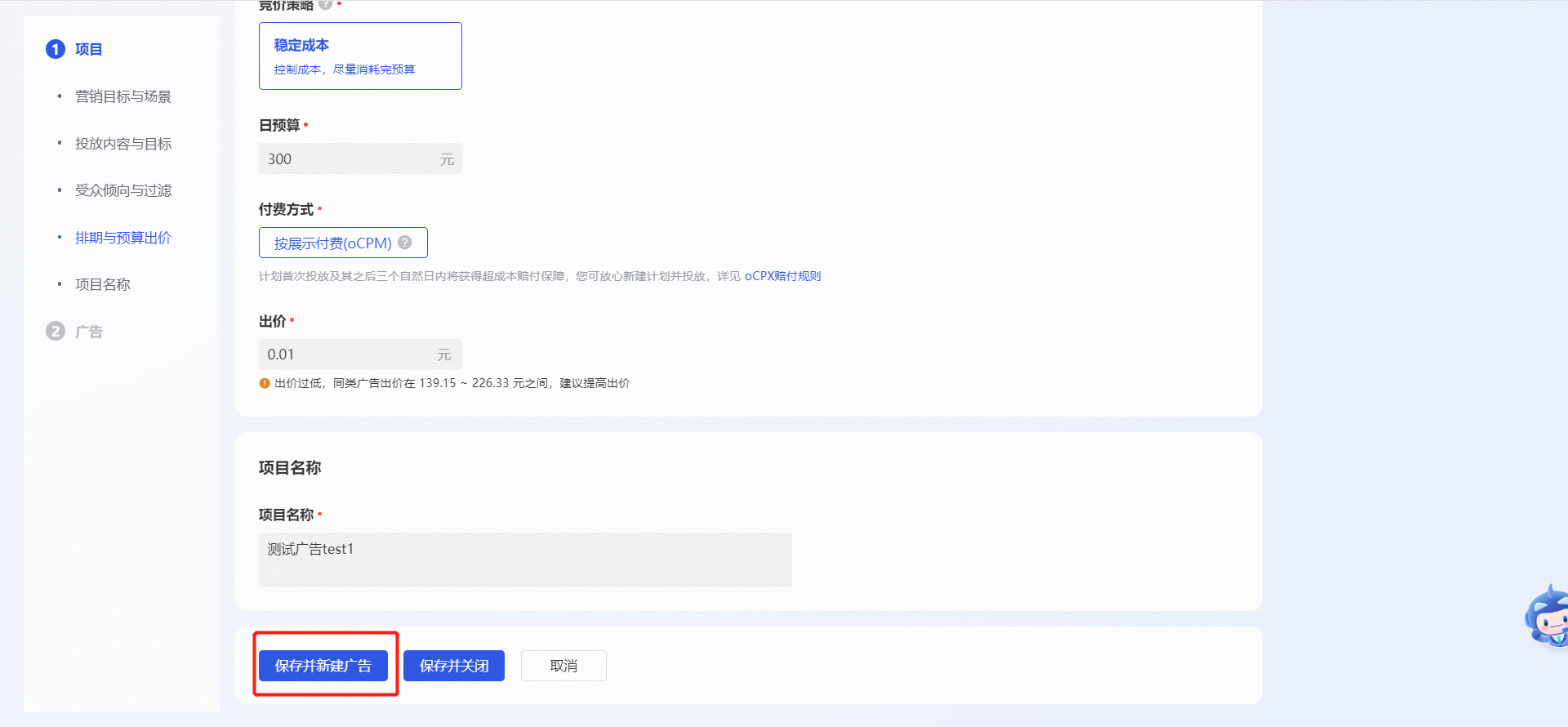Viewport: 1568px width, 727px height.
Task: Click the 计划首次投放 compensation notice text
Action: [500, 276]
